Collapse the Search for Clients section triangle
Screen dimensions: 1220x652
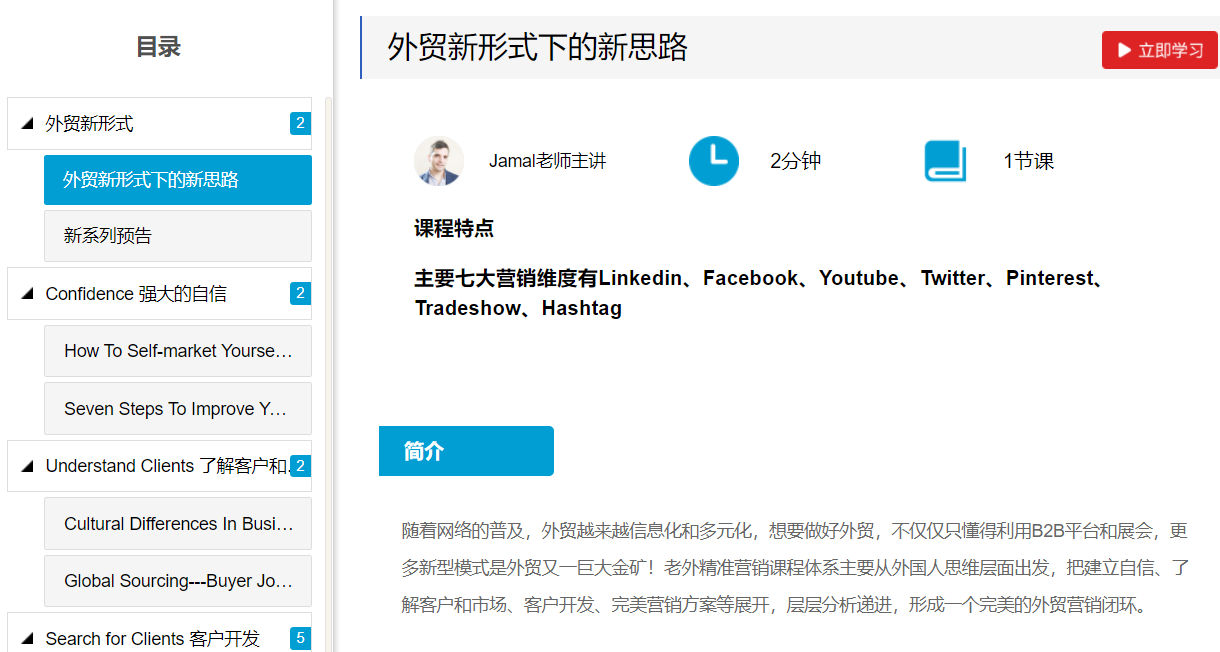click(x=27, y=638)
